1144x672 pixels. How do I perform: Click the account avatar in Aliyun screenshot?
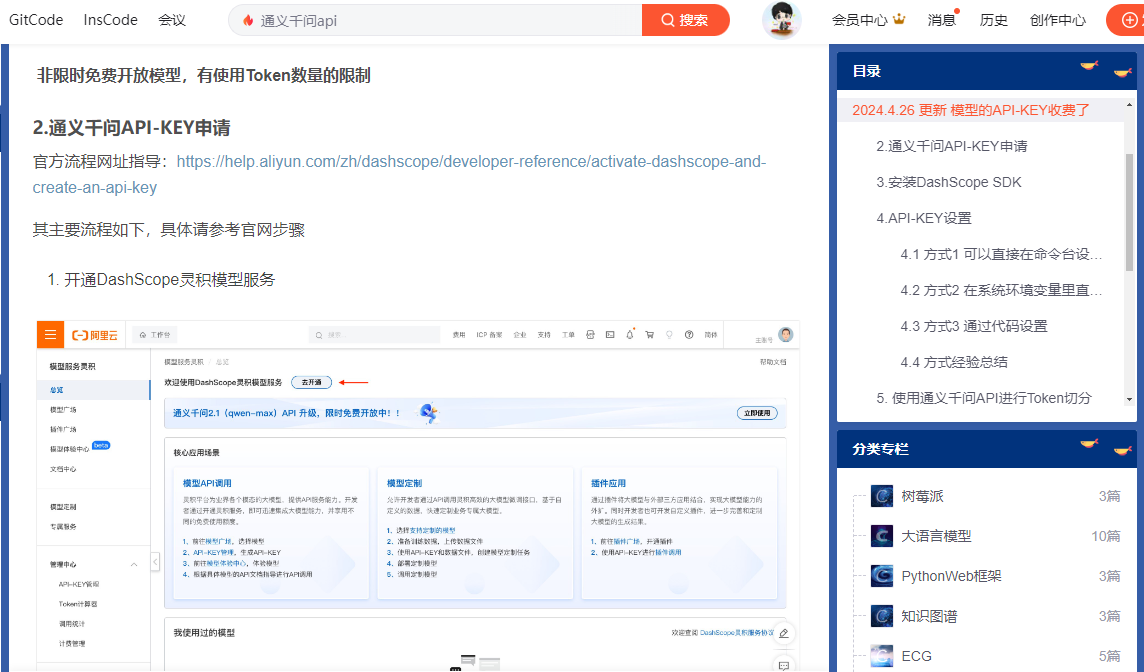[786, 334]
